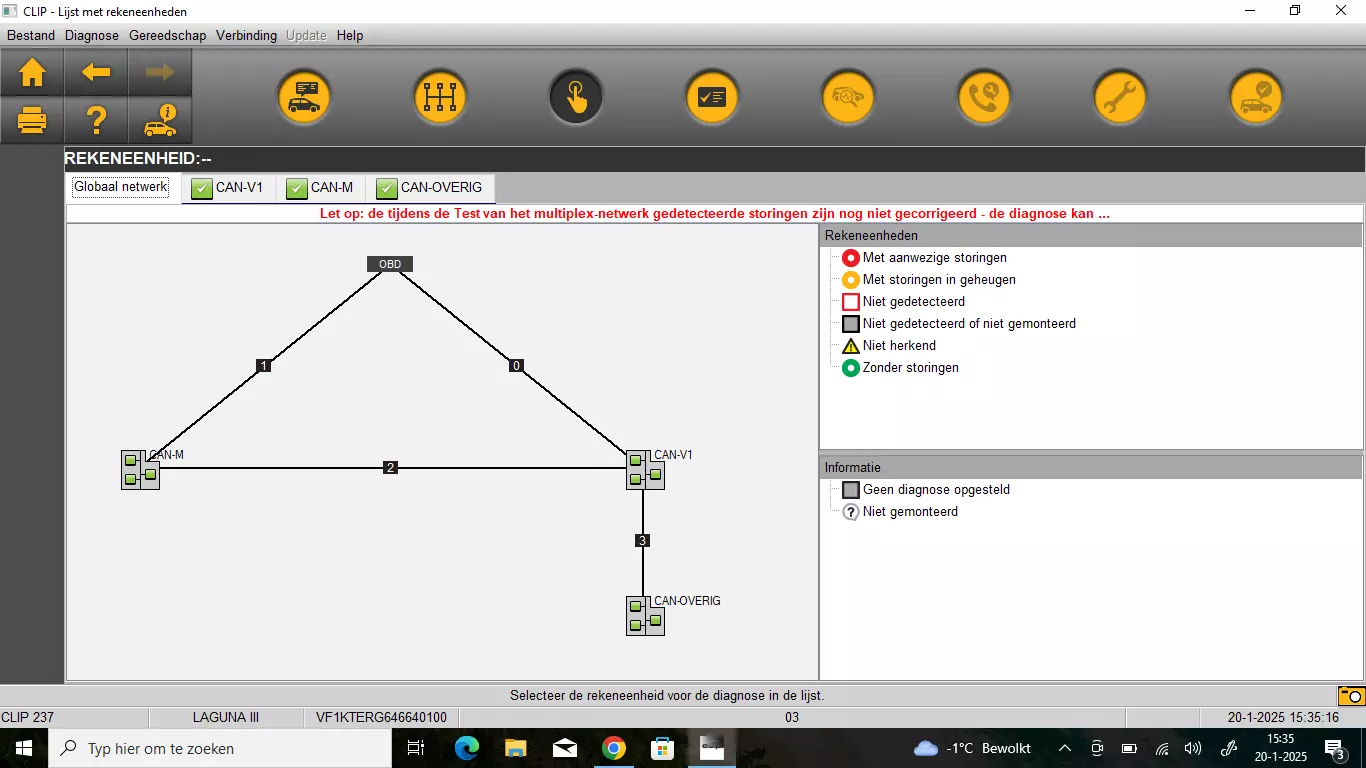Select the Globaal netwerk tab
The width and height of the screenshot is (1366, 768).
[x=121, y=187]
